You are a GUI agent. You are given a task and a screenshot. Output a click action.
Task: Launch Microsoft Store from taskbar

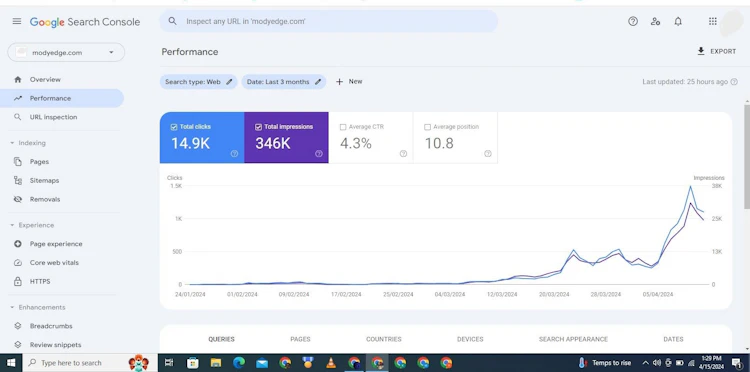click(193, 363)
